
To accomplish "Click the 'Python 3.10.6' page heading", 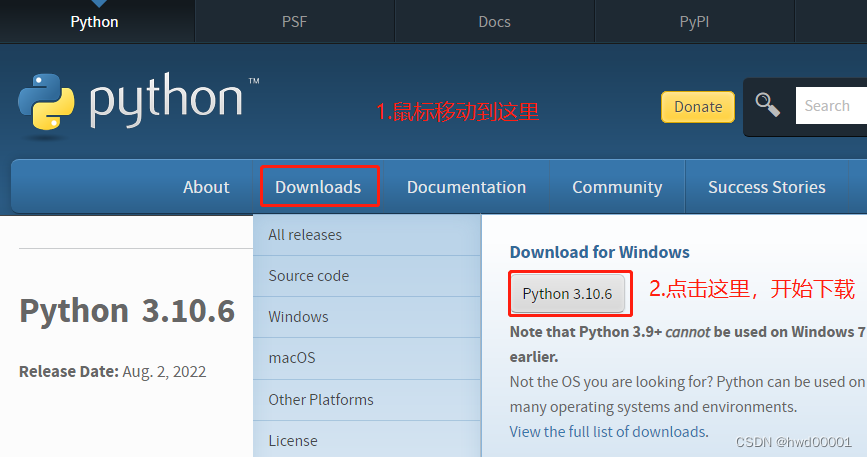I will point(127,311).
